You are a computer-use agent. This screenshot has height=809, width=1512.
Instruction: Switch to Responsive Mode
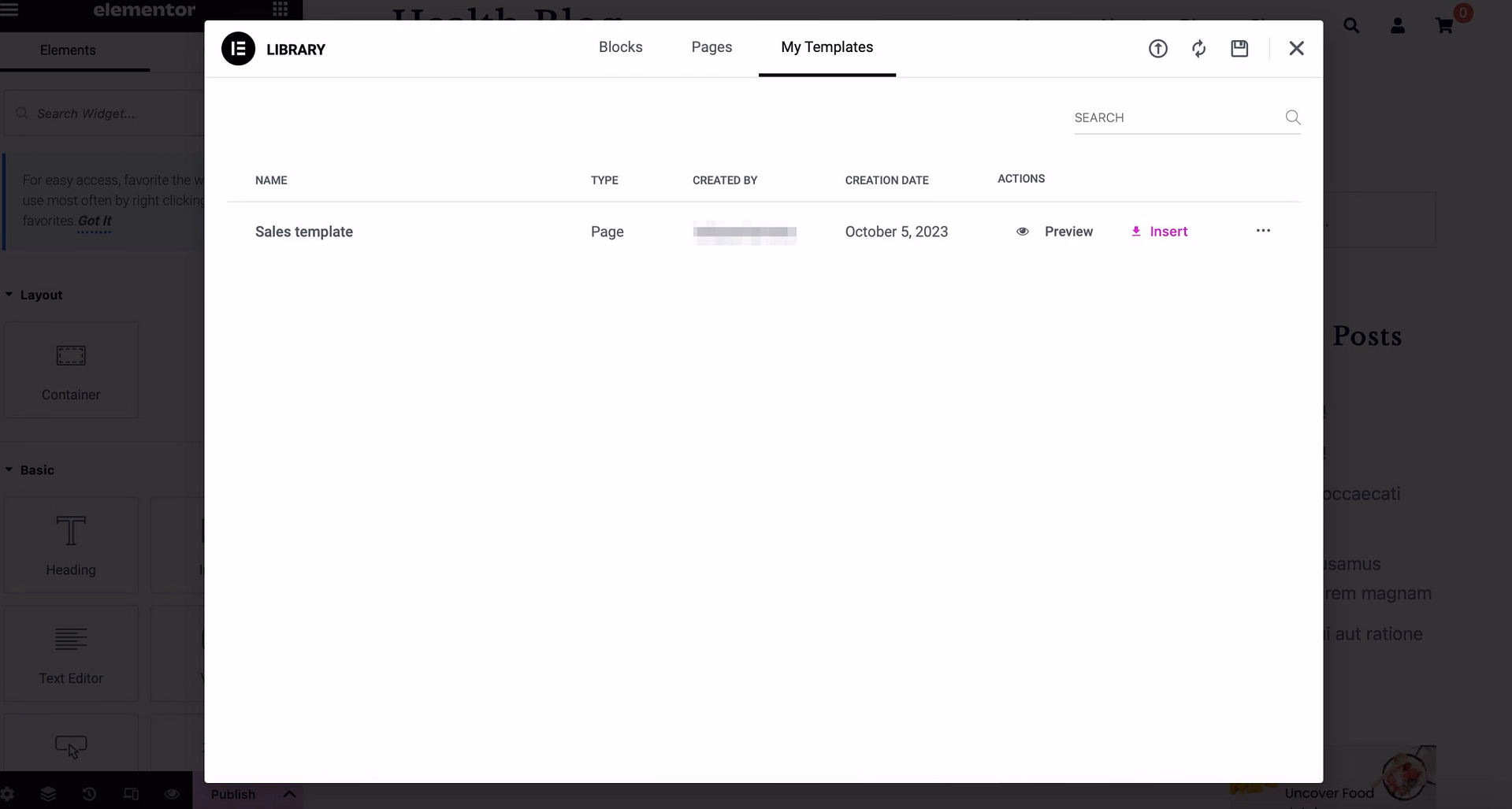(x=130, y=794)
